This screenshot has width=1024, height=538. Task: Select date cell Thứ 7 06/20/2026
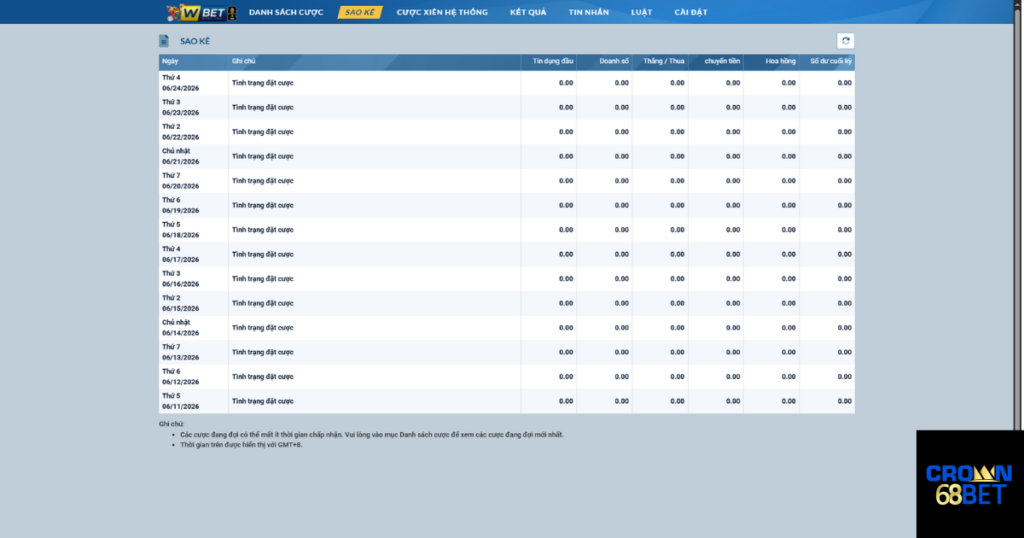pos(193,181)
